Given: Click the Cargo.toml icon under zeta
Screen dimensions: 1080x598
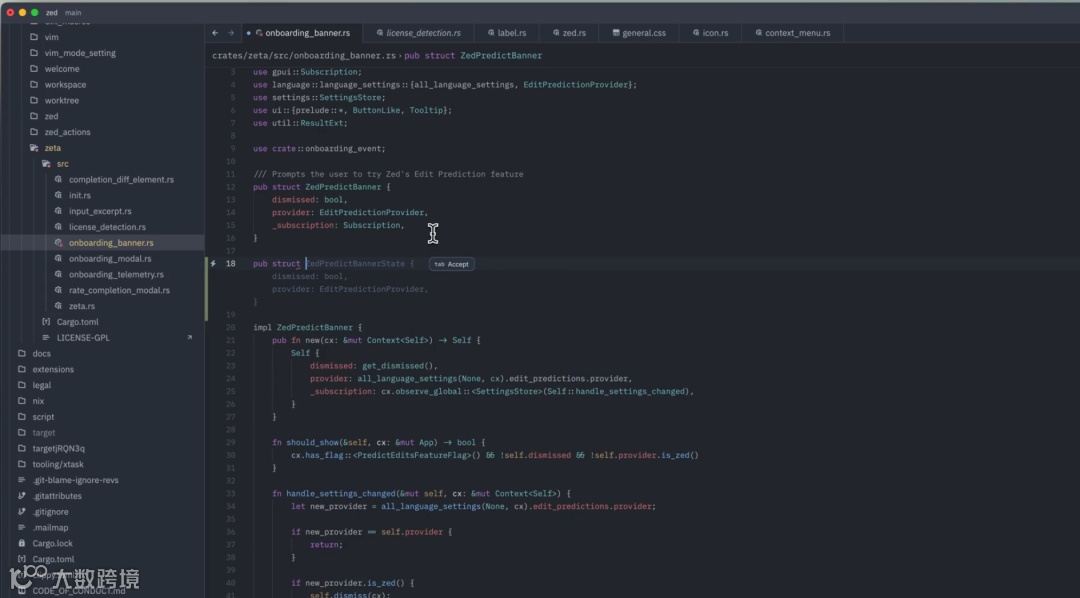Looking at the screenshot, I should (46, 322).
